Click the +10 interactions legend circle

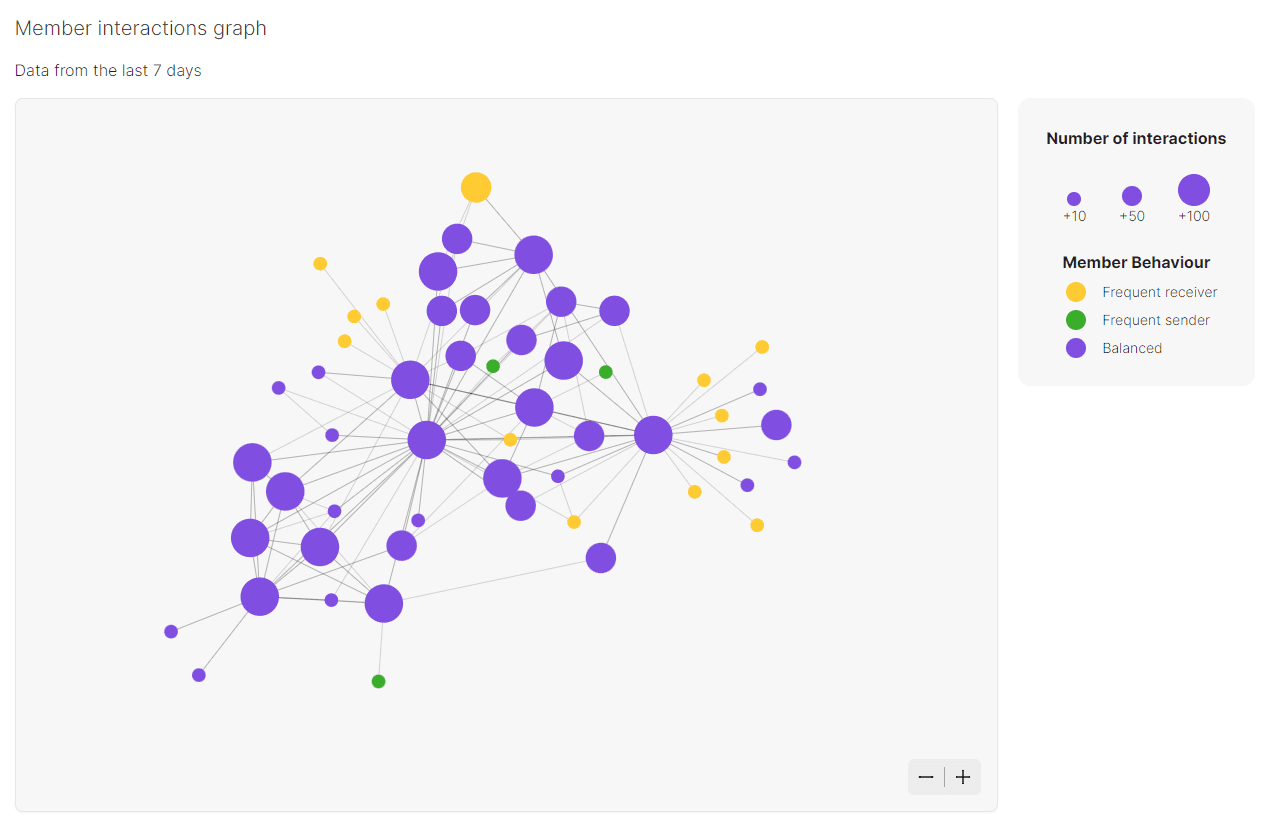pos(1074,199)
